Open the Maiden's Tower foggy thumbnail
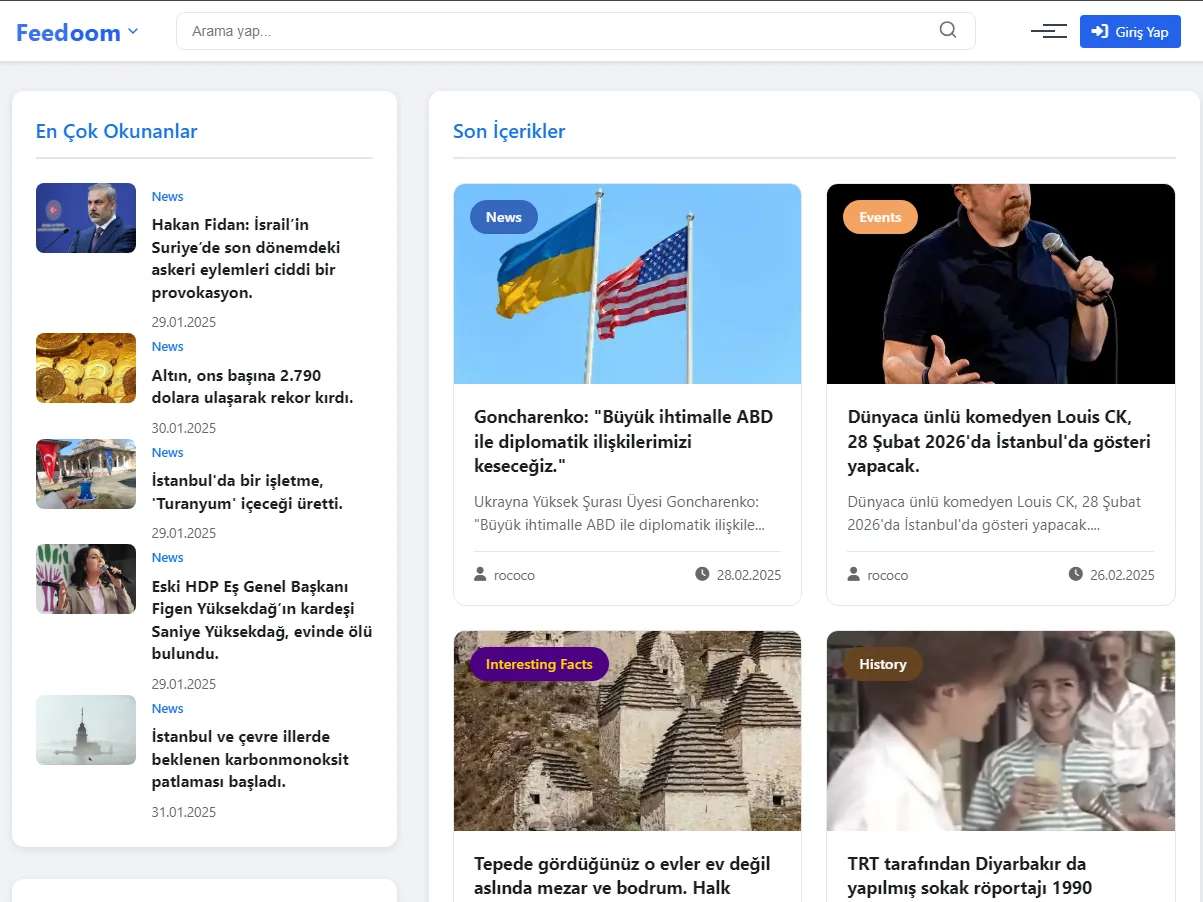Viewport: 1203px width, 902px height. click(x=86, y=730)
